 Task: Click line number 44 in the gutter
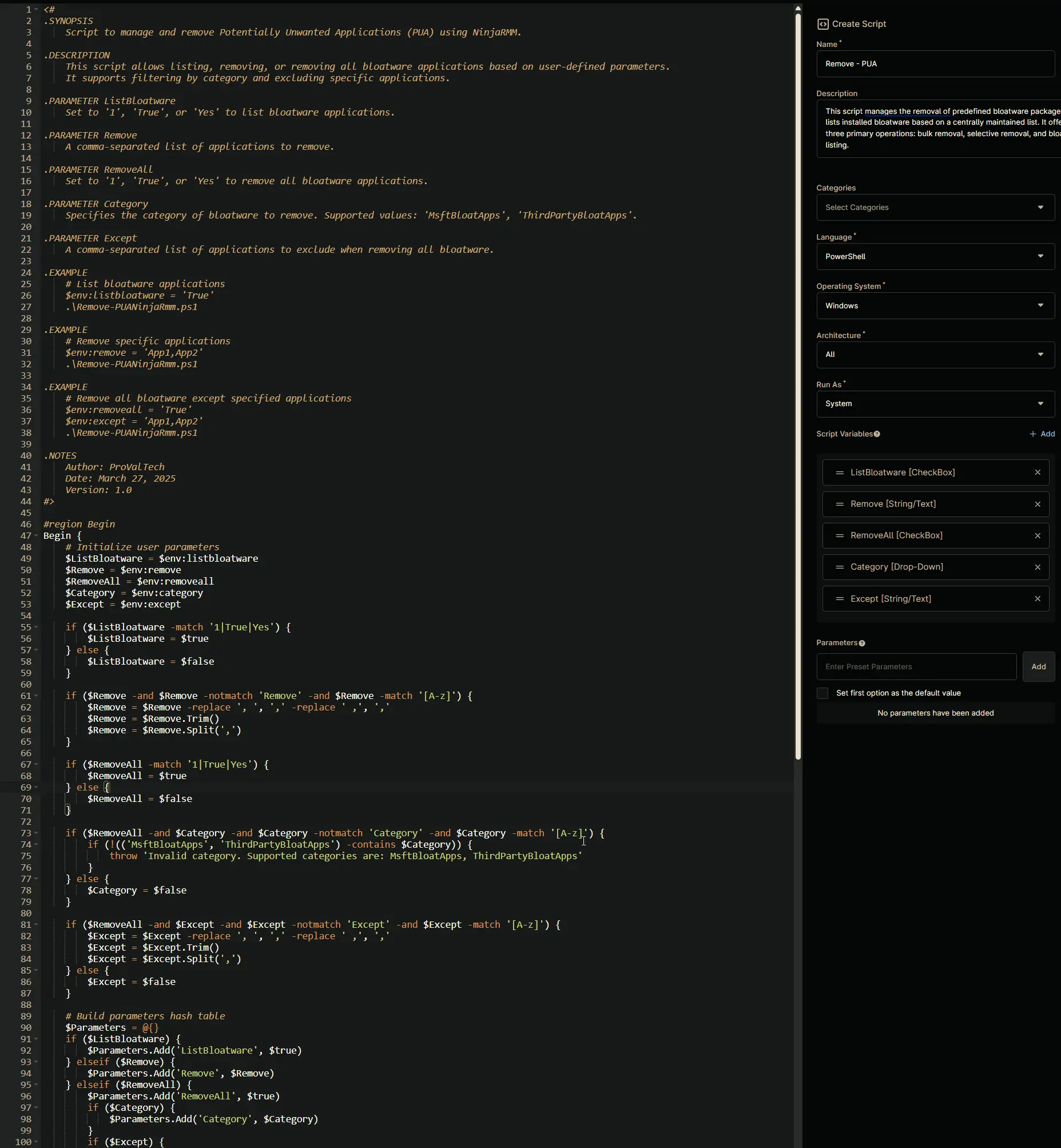pyautogui.click(x=26, y=501)
